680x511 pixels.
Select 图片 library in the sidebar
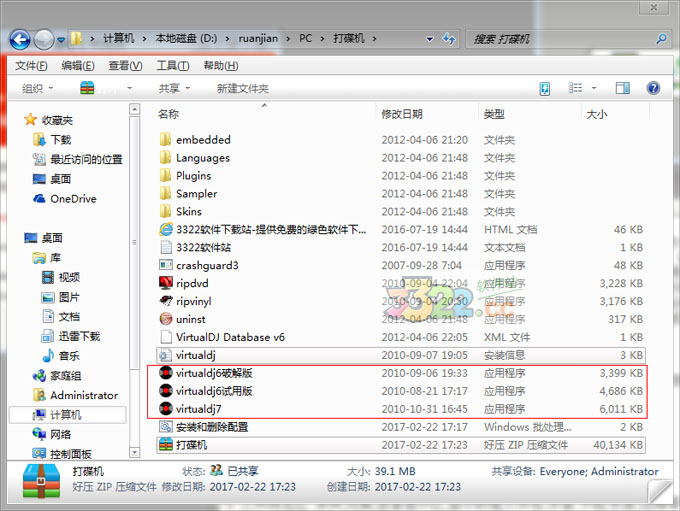pyautogui.click(x=61, y=297)
